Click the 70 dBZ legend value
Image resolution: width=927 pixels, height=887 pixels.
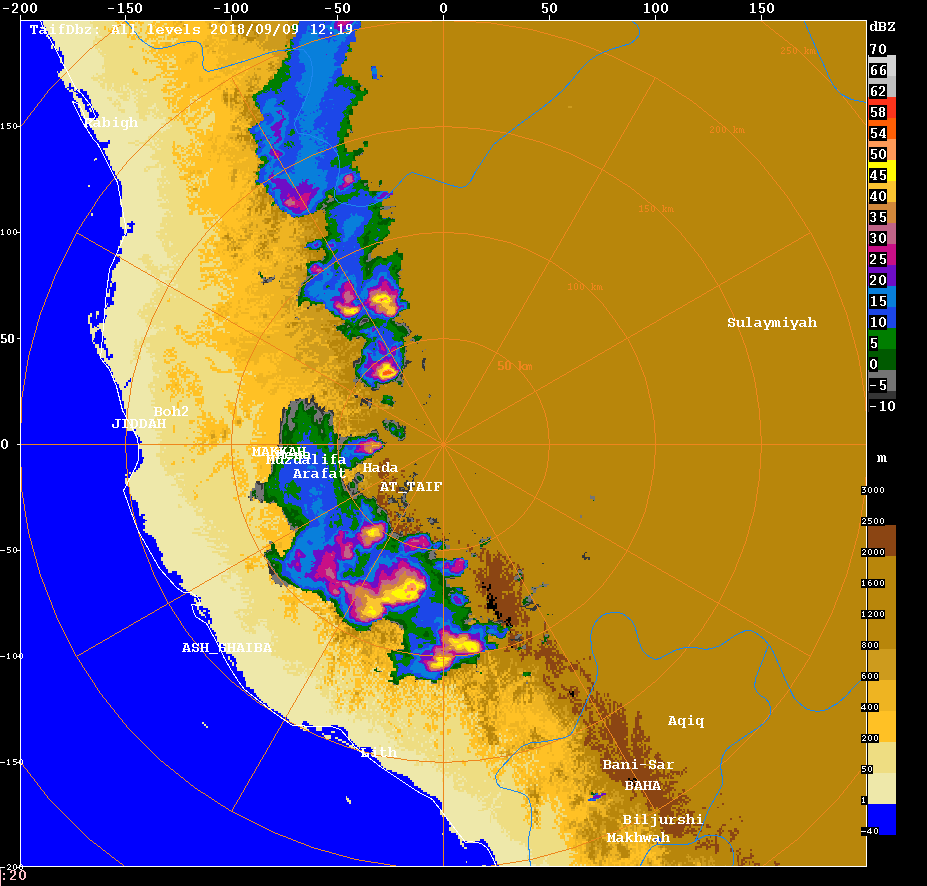tap(878, 49)
